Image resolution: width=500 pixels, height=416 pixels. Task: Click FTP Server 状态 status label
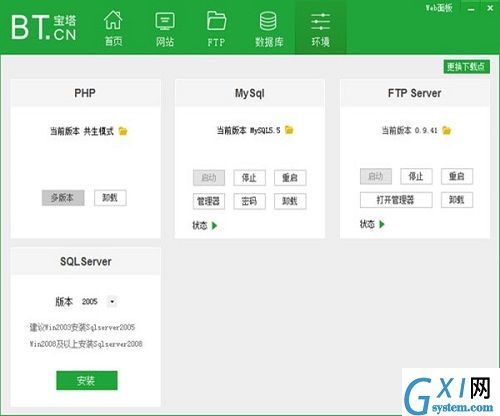367,224
